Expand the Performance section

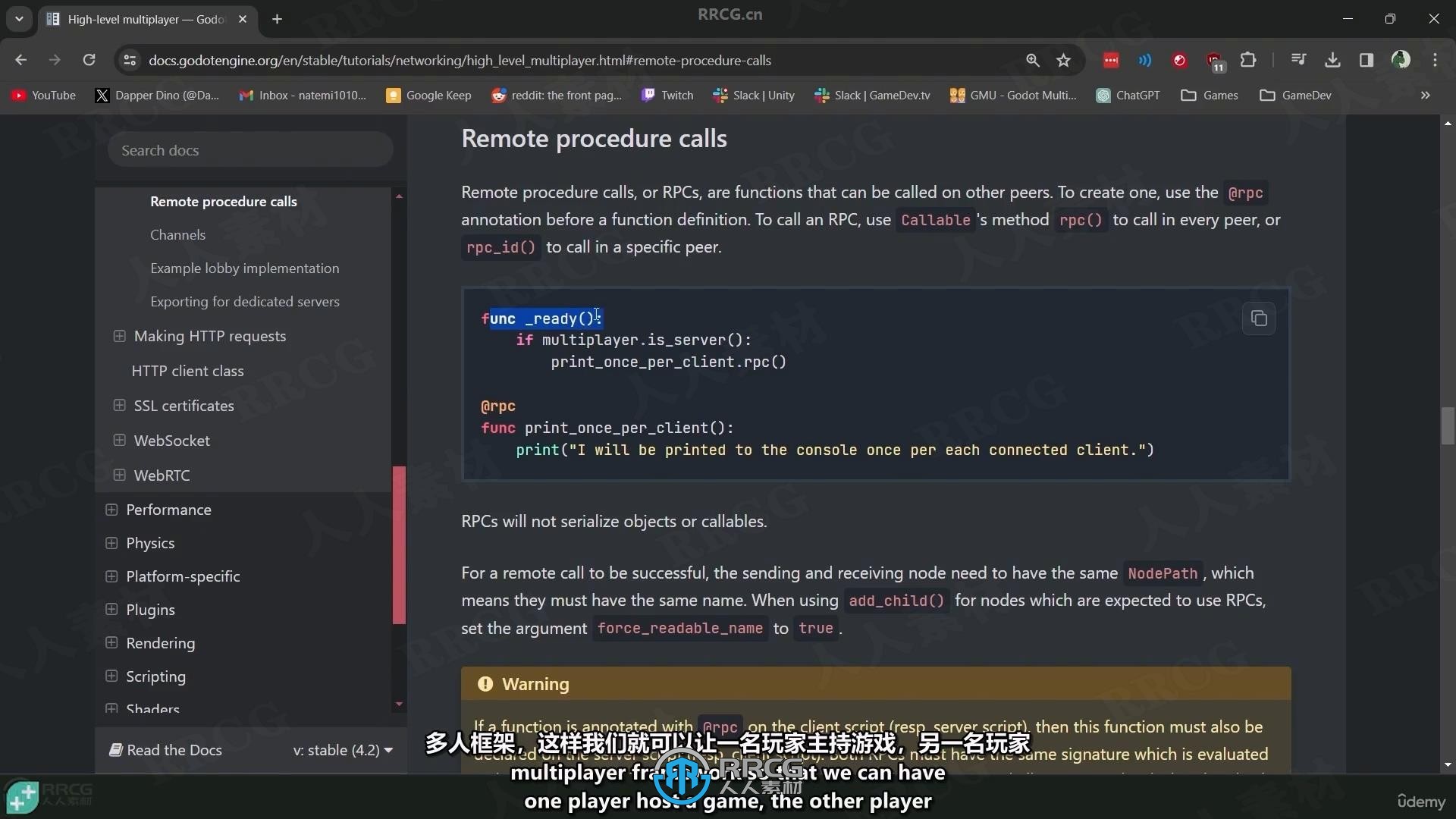coord(111,509)
